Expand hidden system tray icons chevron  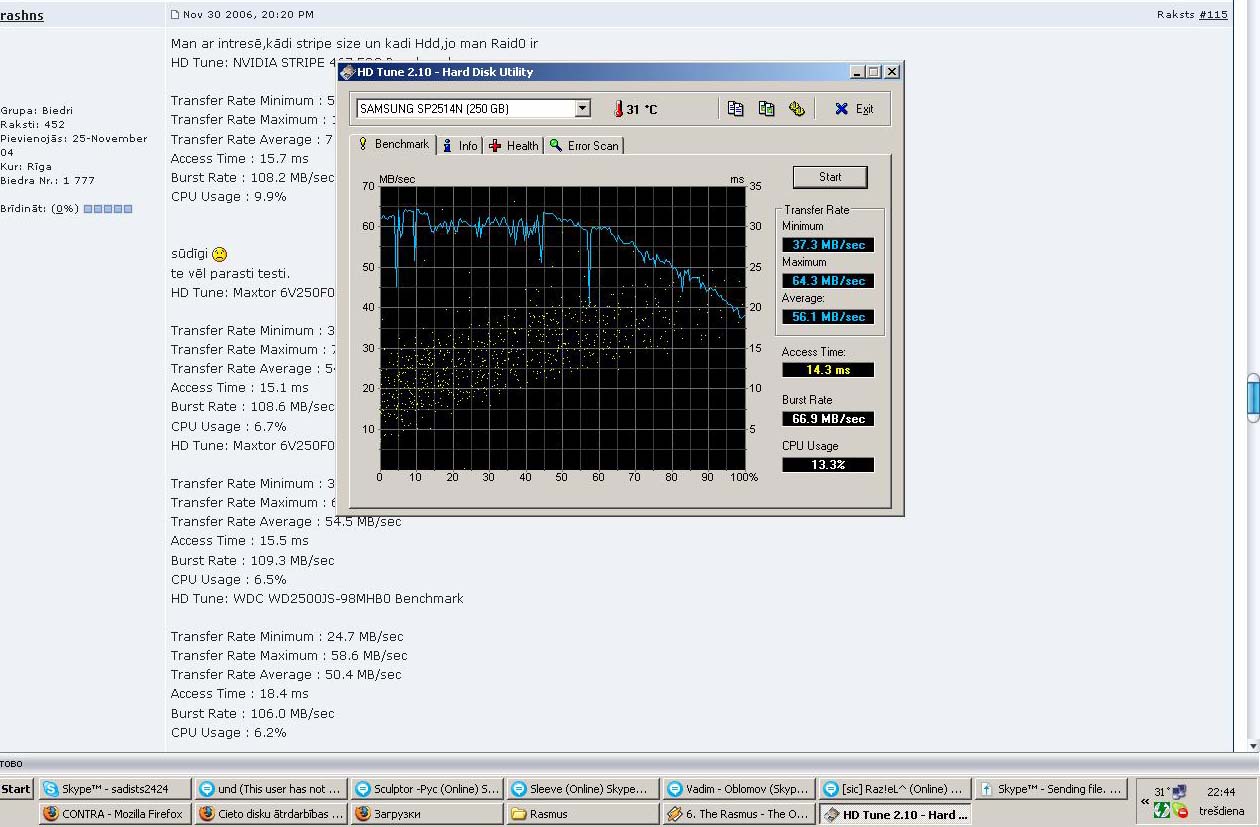tap(1146, 801)
